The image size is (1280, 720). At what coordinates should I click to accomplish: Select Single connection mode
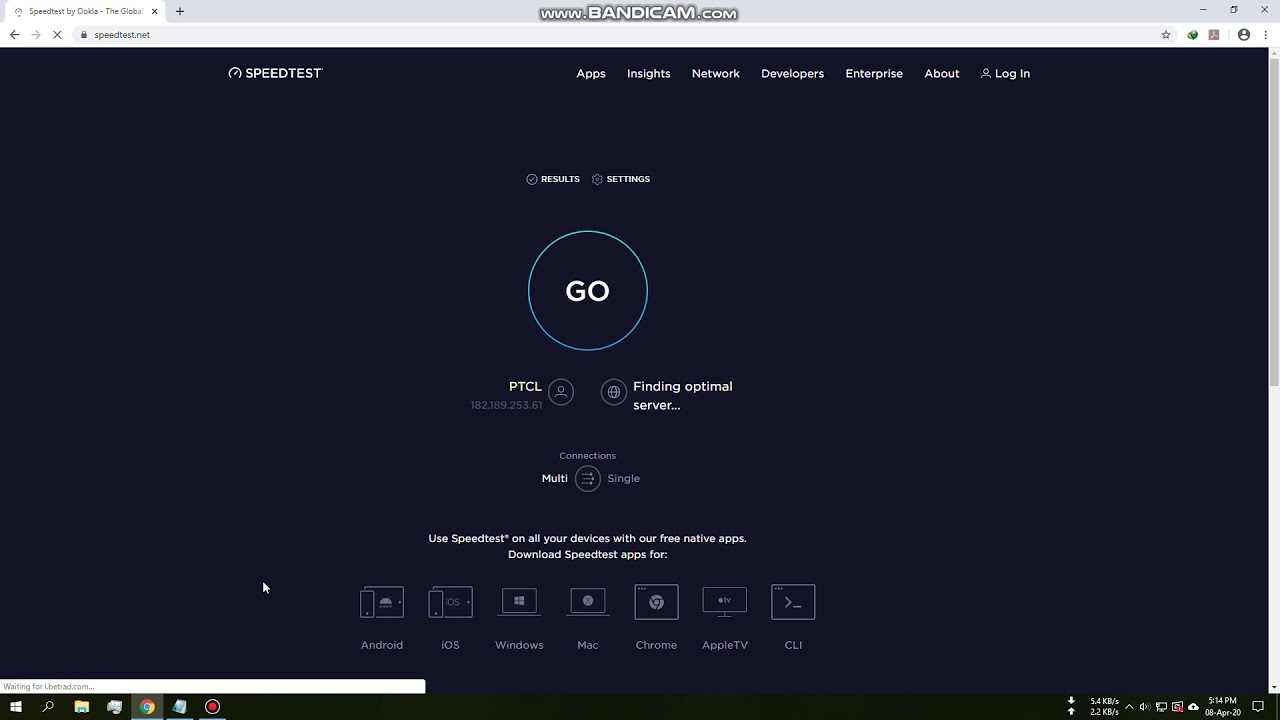coord(623,478)
